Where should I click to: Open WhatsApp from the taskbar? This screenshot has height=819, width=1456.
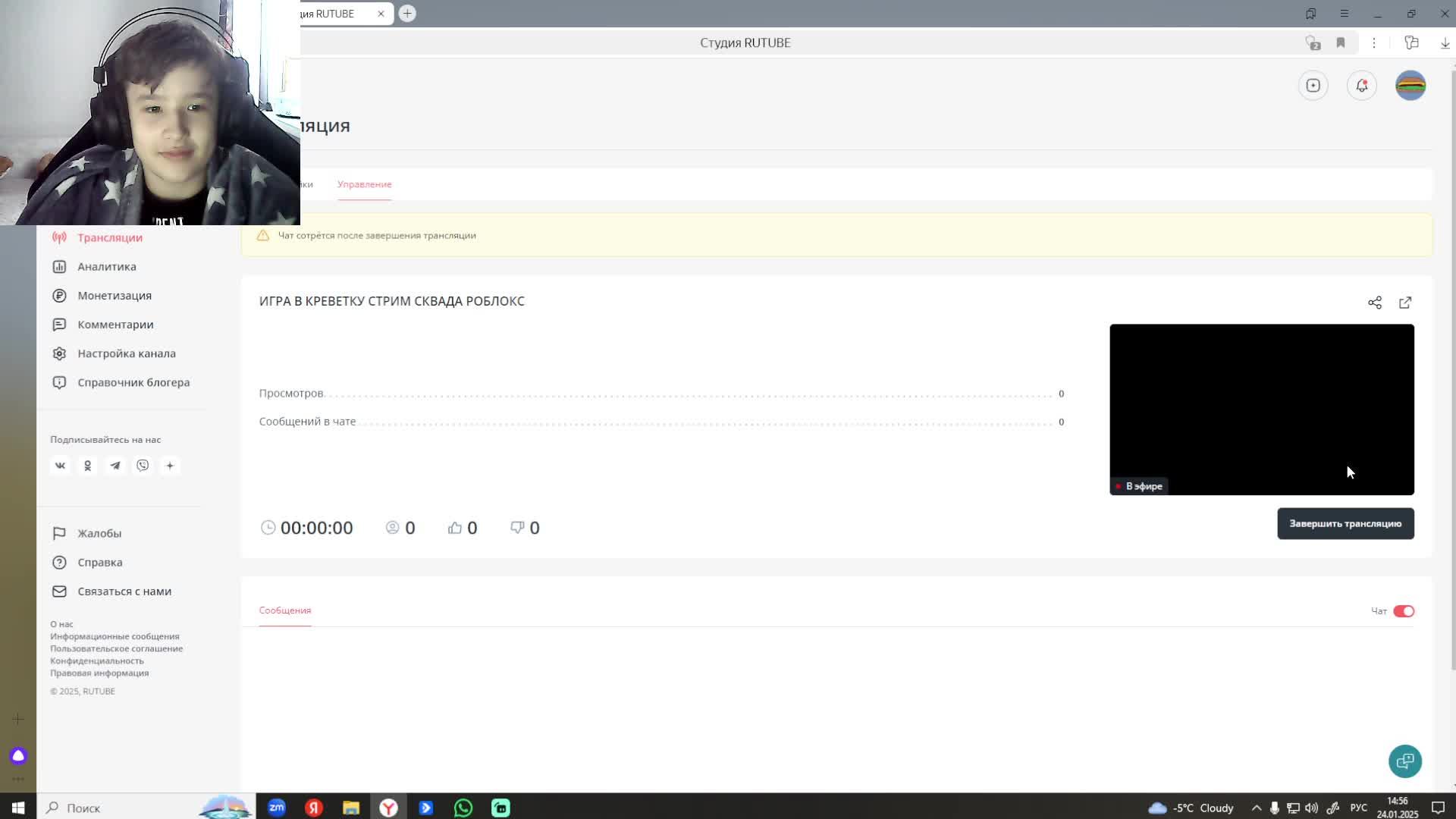(463, 808)
